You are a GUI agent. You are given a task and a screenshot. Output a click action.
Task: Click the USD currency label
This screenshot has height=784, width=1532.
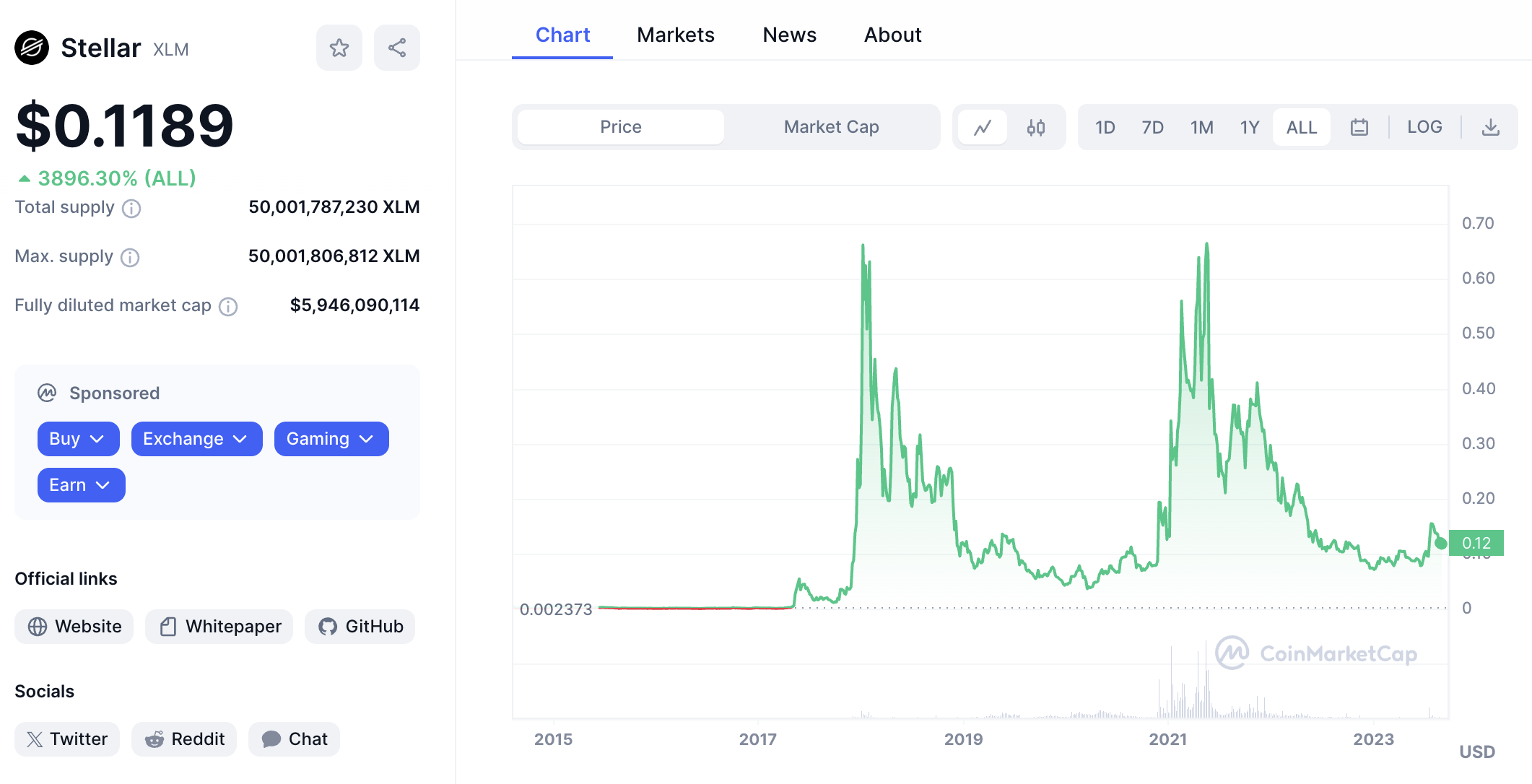(1477, 752)
